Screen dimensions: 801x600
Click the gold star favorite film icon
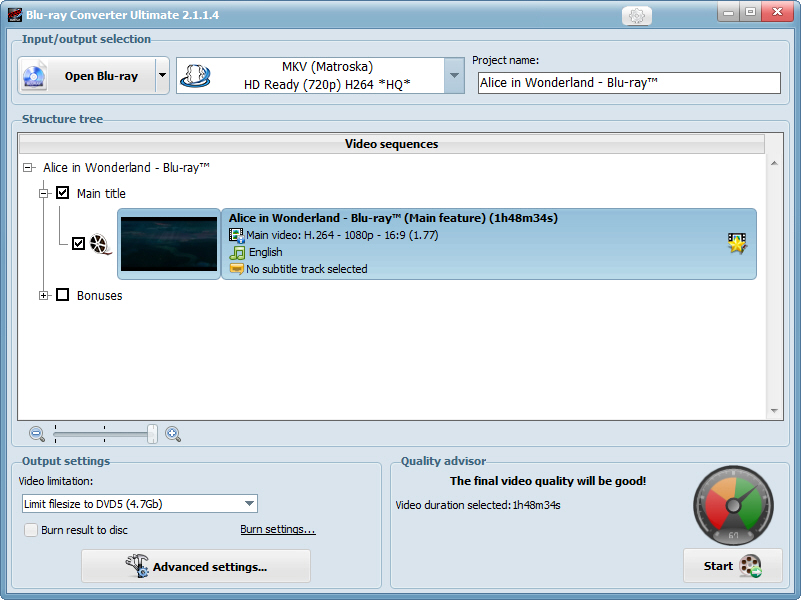[737, 243]
